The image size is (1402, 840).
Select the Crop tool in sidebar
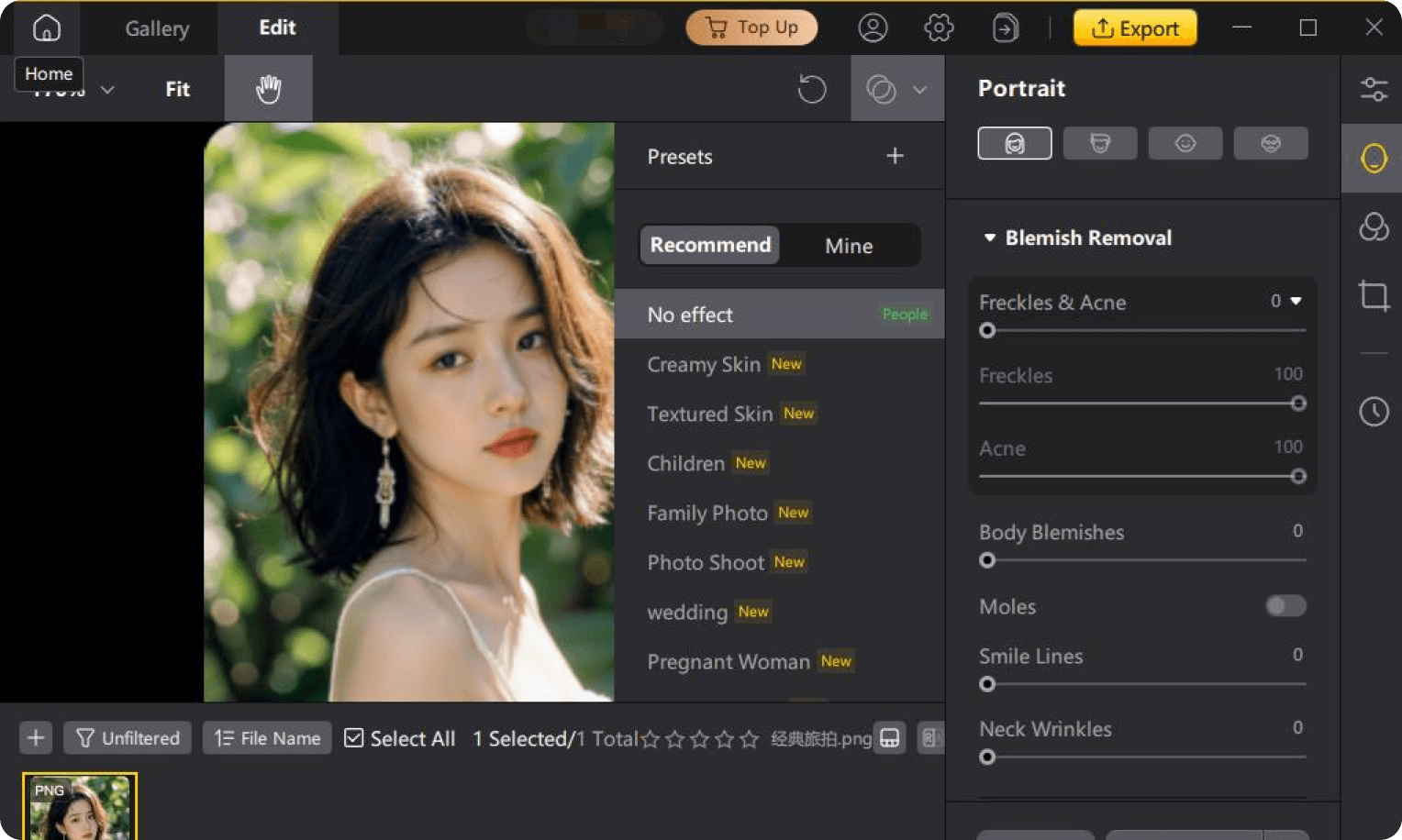coord(1374,295)
